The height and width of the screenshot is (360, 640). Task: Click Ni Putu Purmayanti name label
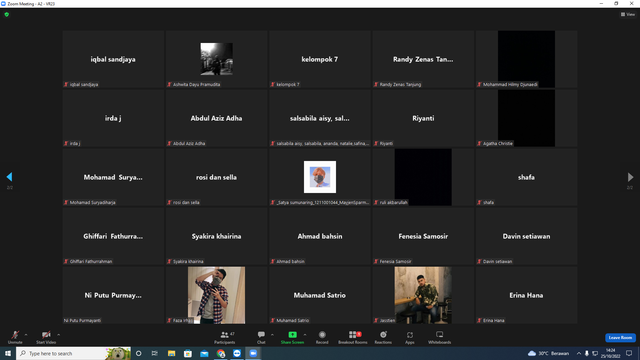(82, 320)
